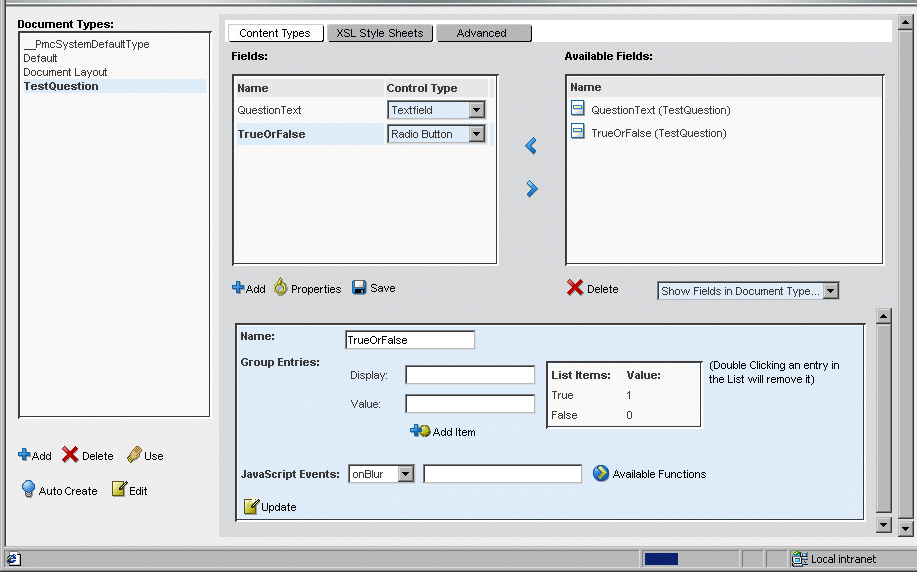
Task: Click the Auto Create lightbulb icon
Action: [29, 490]
